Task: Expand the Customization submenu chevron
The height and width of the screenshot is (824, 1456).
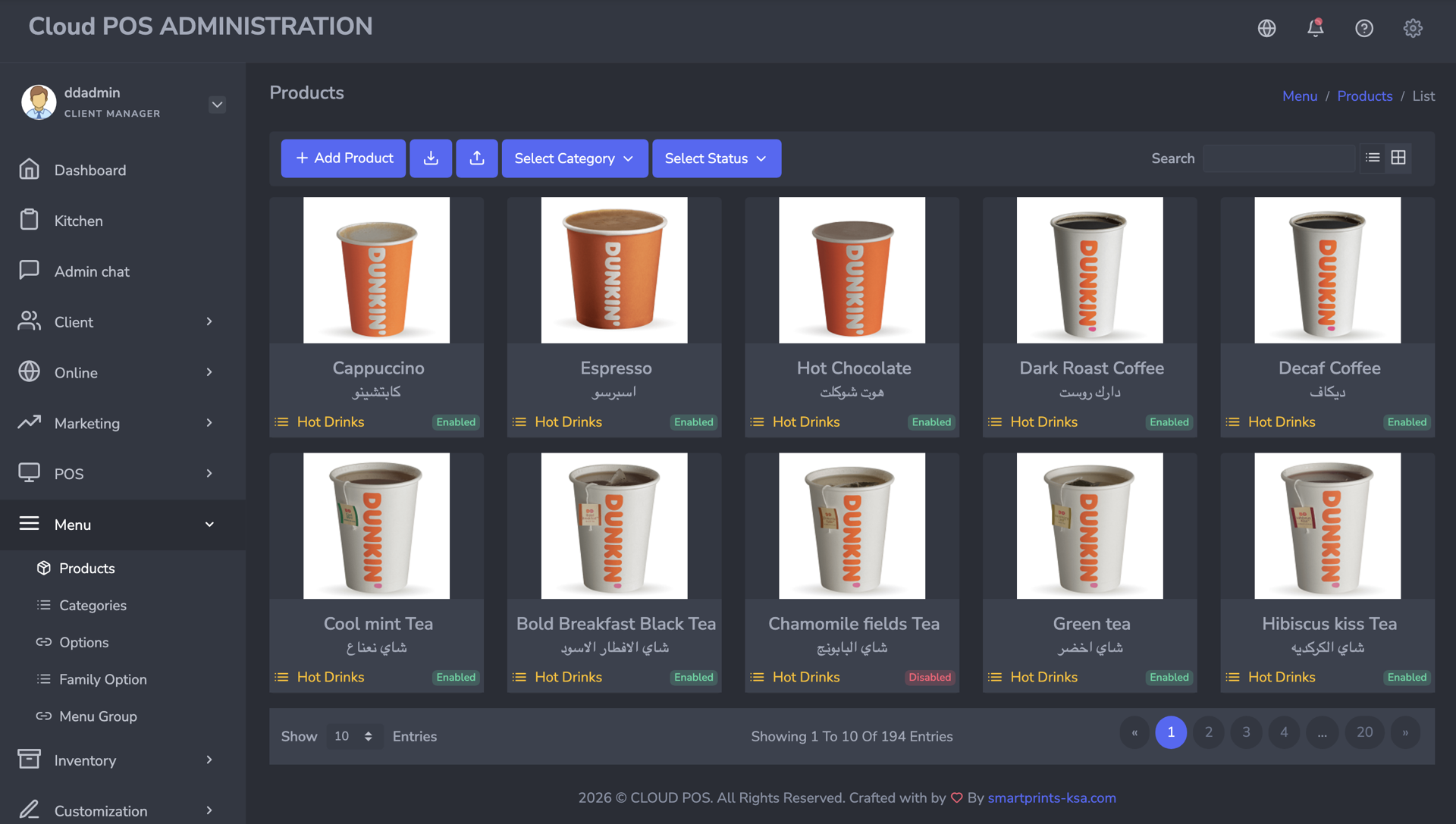Action: (x=209, y=810)
